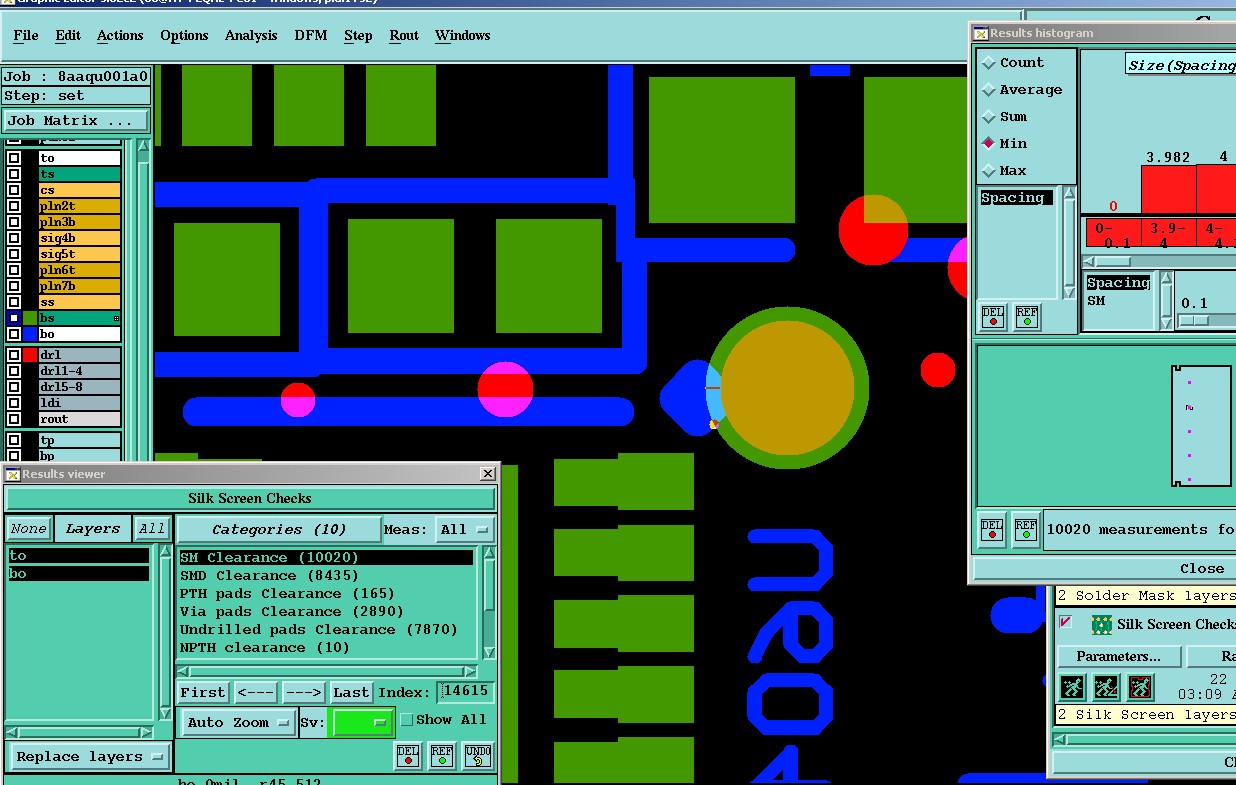
Task: Click the Layers header button
Action: tap(92, 529)
